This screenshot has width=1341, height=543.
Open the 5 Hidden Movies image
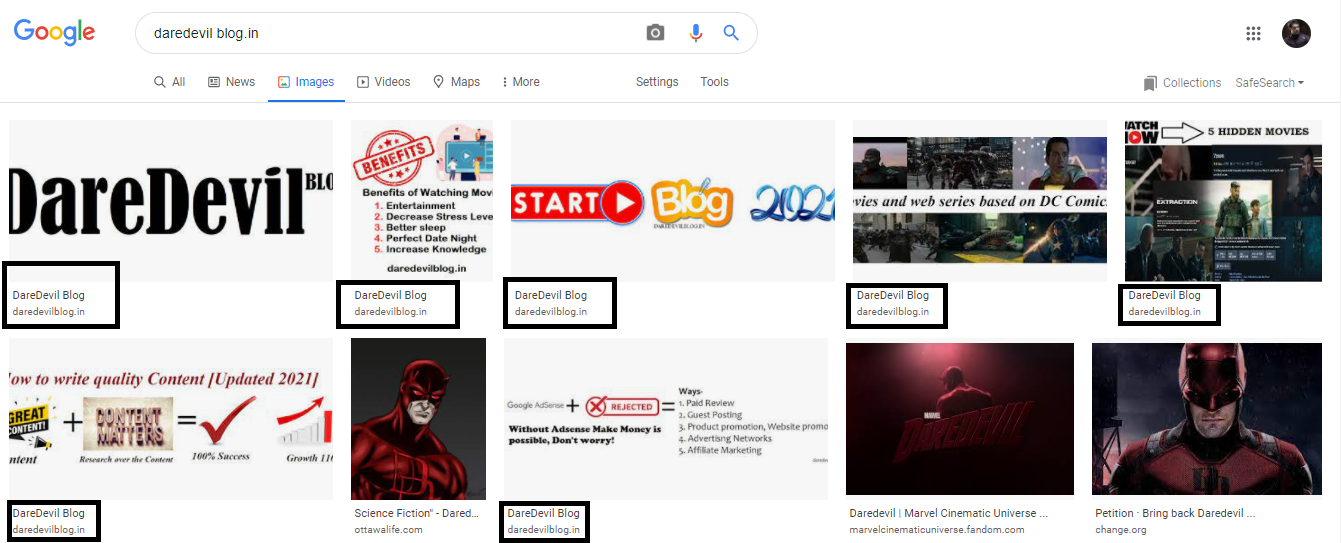[x=1223, y=200]
